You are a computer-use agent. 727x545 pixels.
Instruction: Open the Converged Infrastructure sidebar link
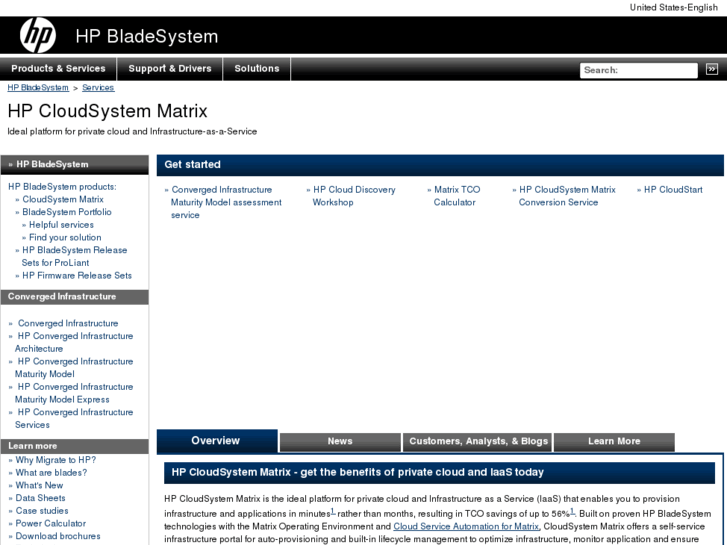coord(68,323)
